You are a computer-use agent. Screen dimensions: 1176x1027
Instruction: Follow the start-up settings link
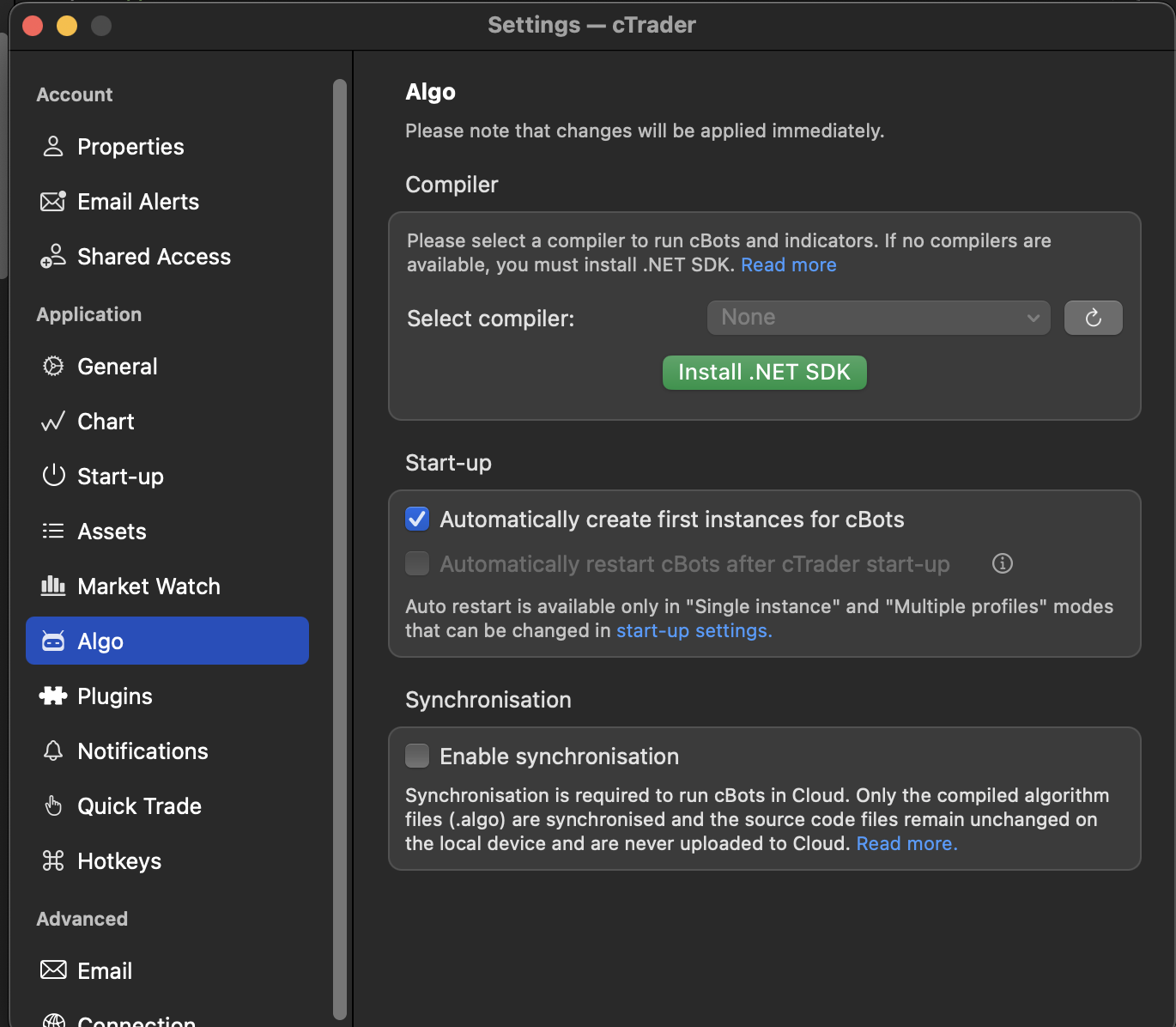(x=694, y=631)
